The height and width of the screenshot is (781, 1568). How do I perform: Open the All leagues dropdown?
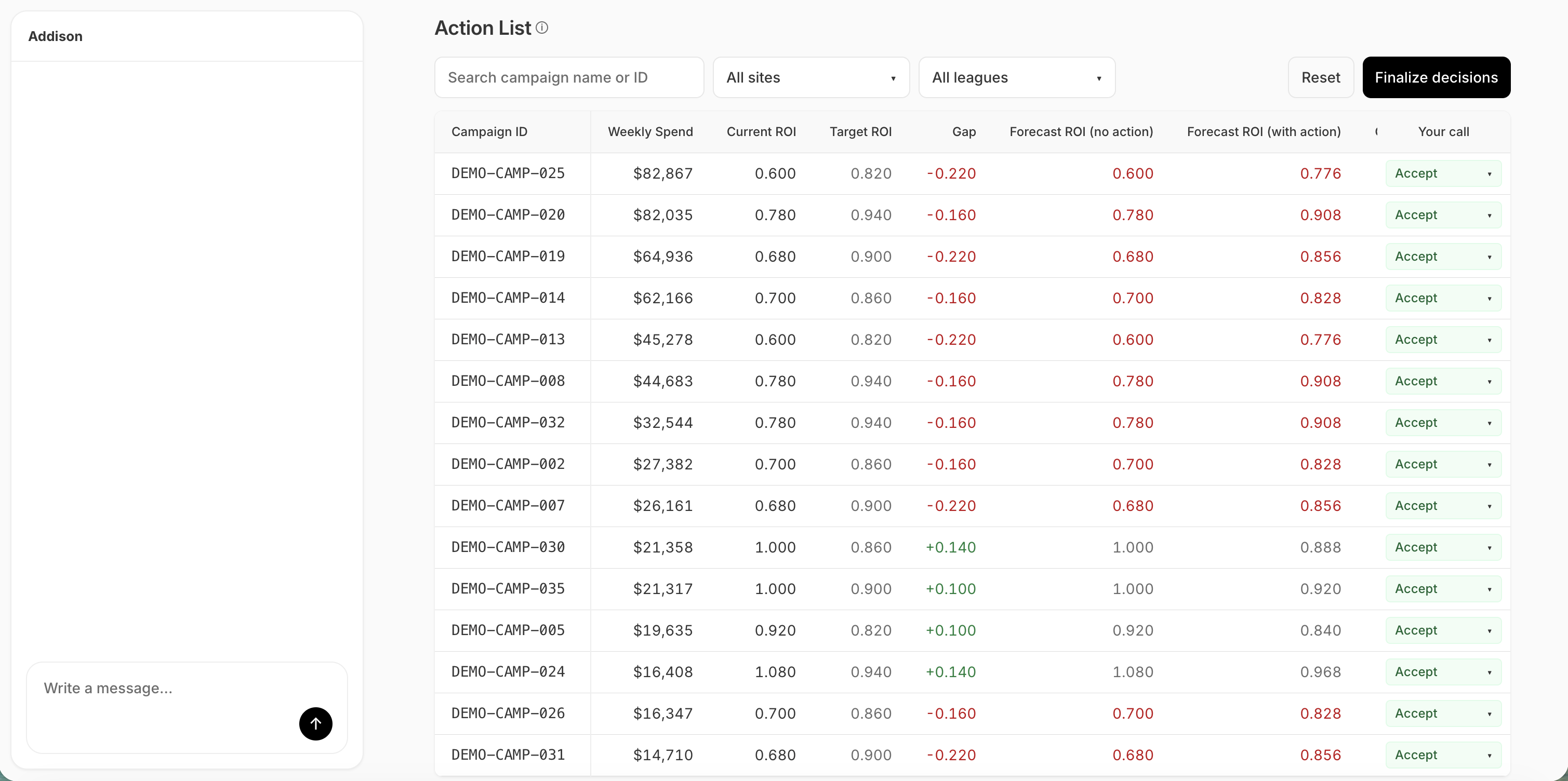pyautogui.click(x=1017, y=77)
